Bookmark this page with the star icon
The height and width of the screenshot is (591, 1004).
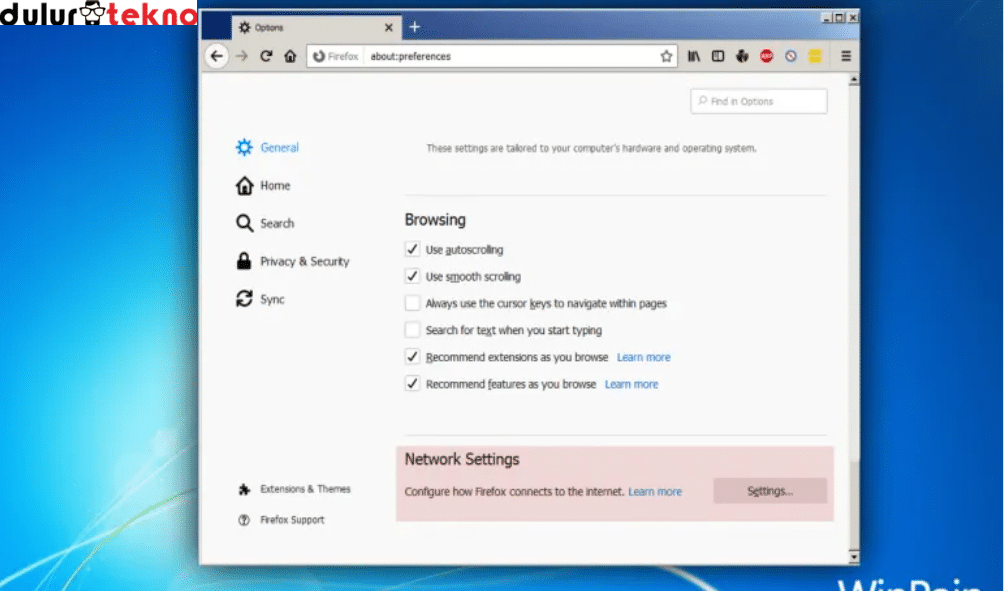666,56
